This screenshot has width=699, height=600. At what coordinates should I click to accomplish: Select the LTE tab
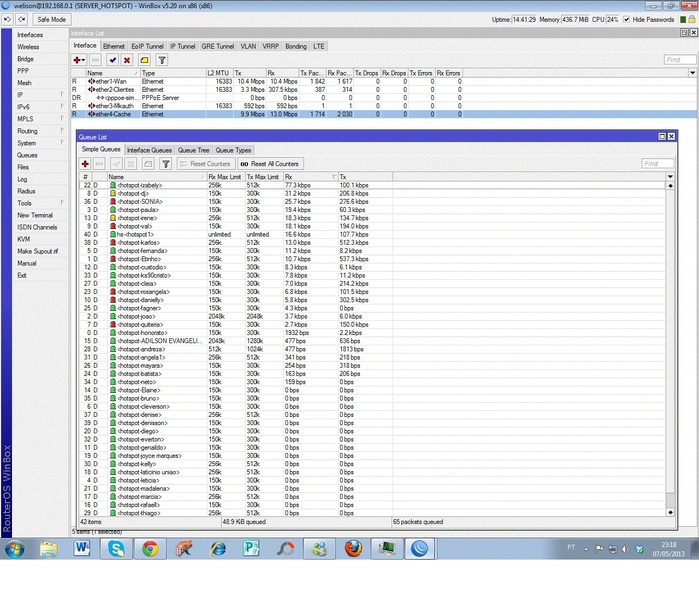[x=319, y=46]
